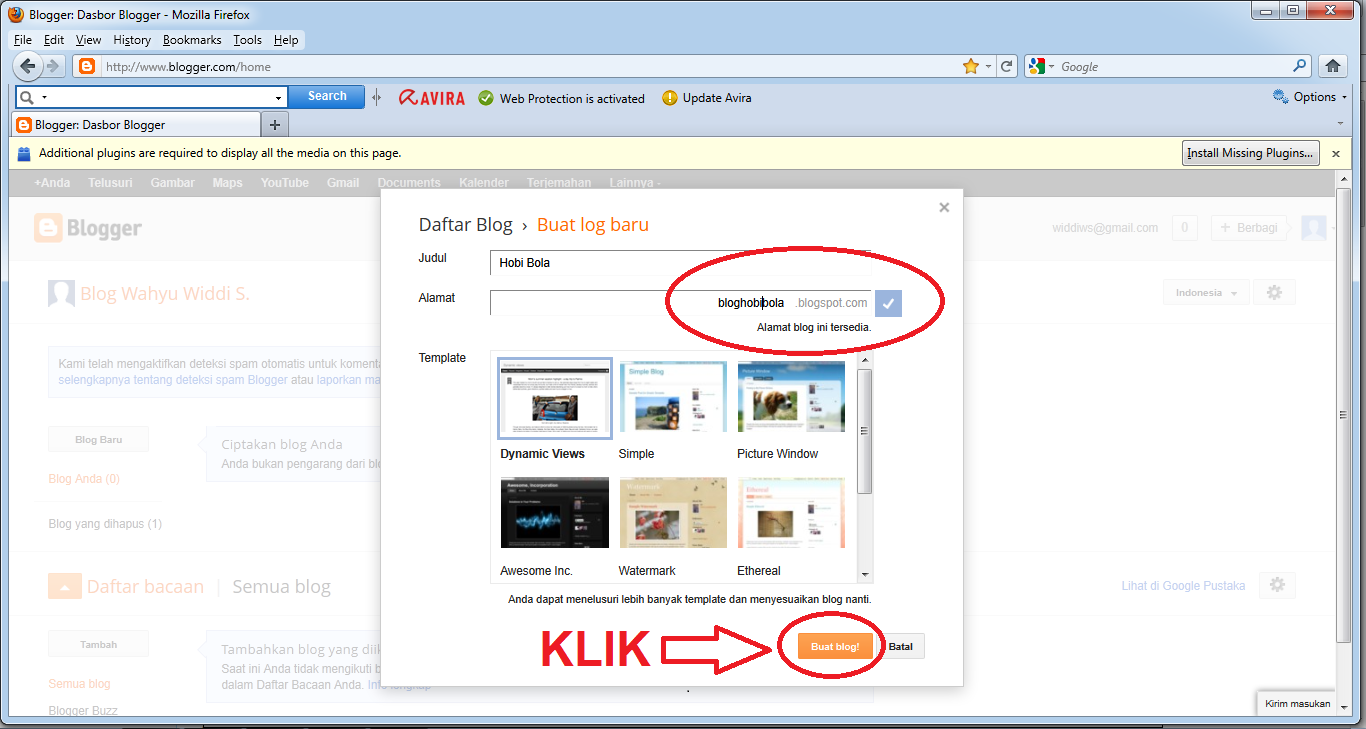Open the Avira search box dropdown
The height and width of the screenshot is (729, 1366).
pyautogui.click(x=279, y=98)
